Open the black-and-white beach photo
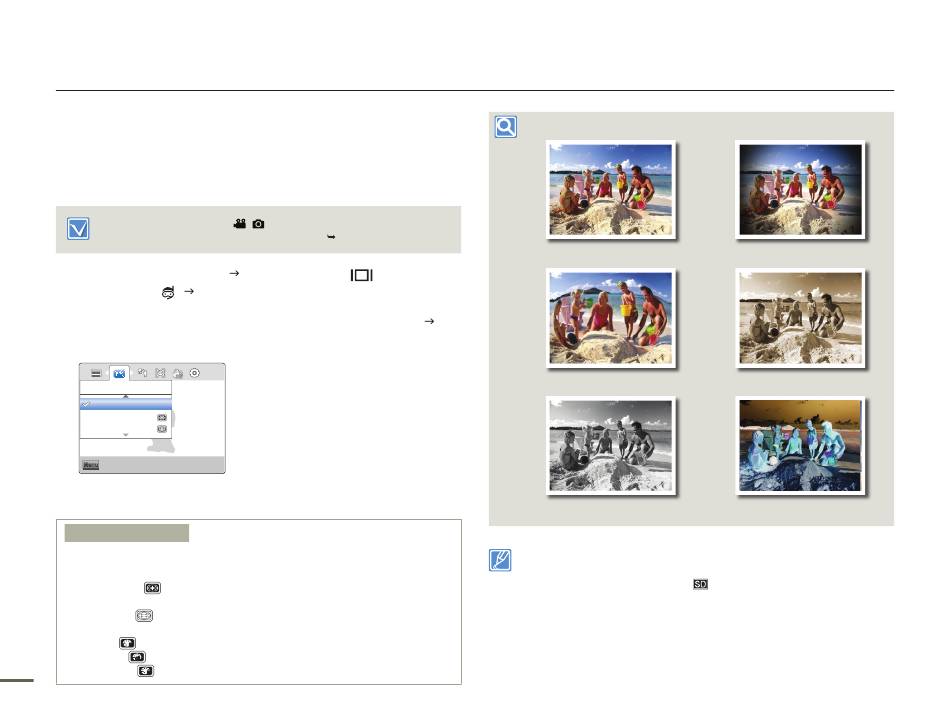Viewport: 950px width, 726px height. point(611,446)
